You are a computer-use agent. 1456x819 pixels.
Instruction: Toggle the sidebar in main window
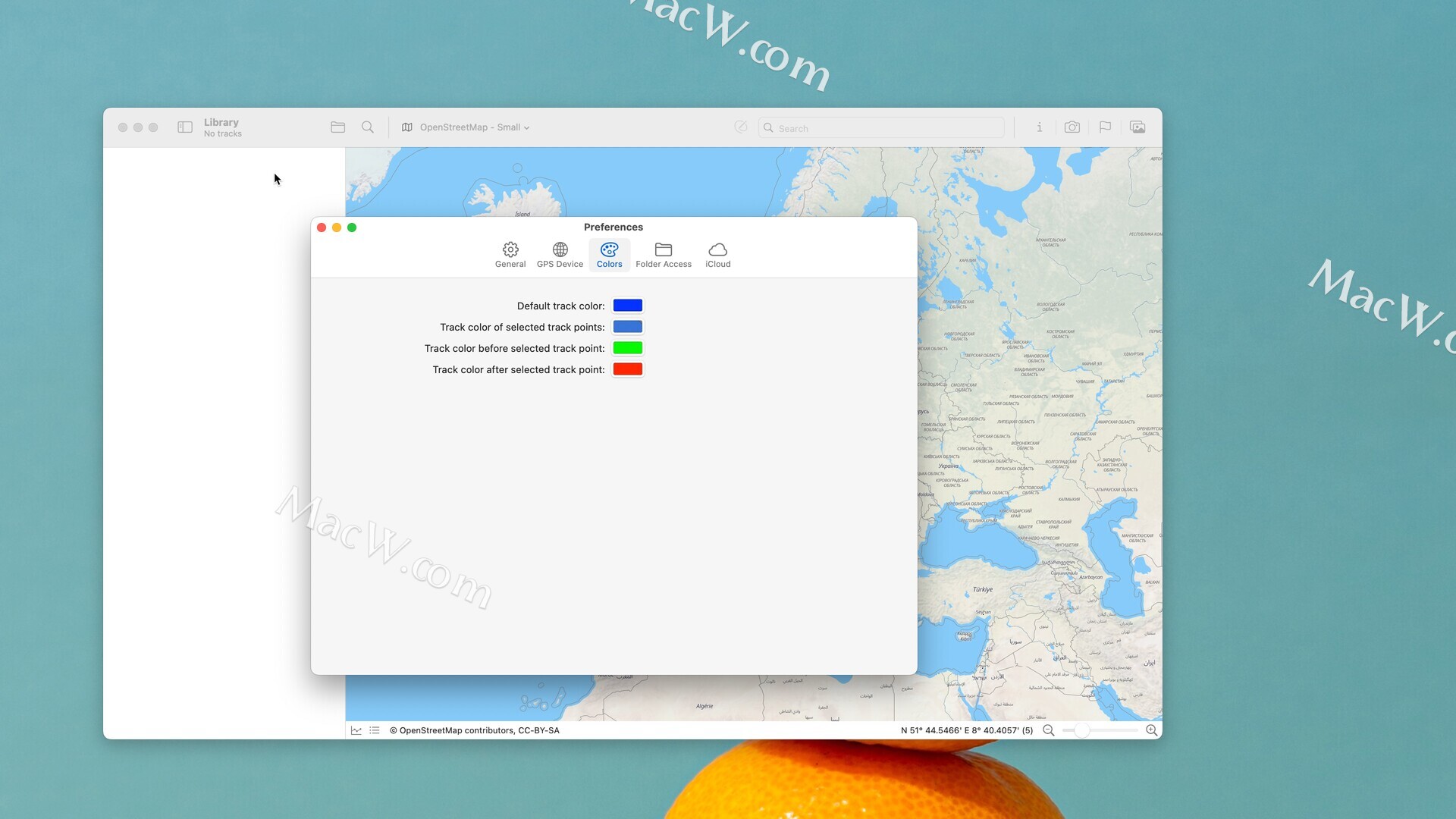coord(185,127)
